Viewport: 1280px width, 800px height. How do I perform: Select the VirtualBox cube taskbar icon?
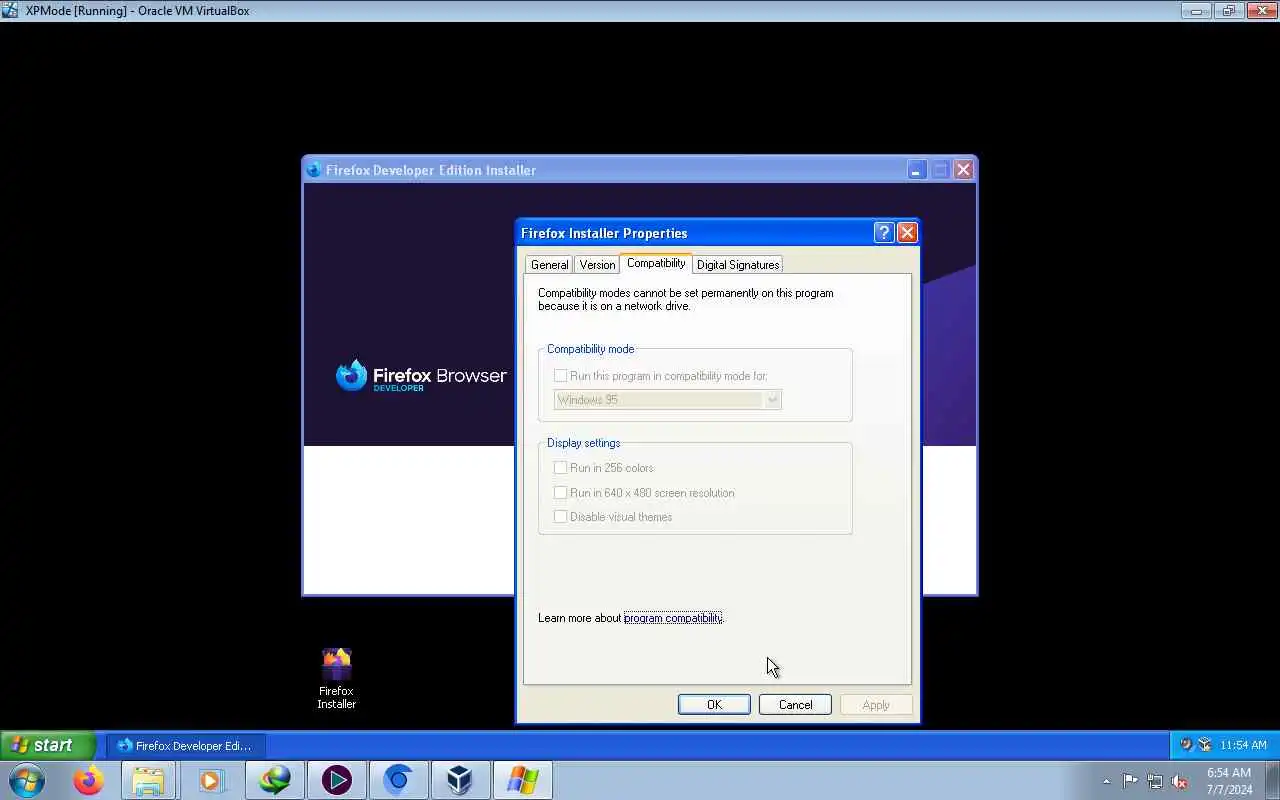point(460,780)
